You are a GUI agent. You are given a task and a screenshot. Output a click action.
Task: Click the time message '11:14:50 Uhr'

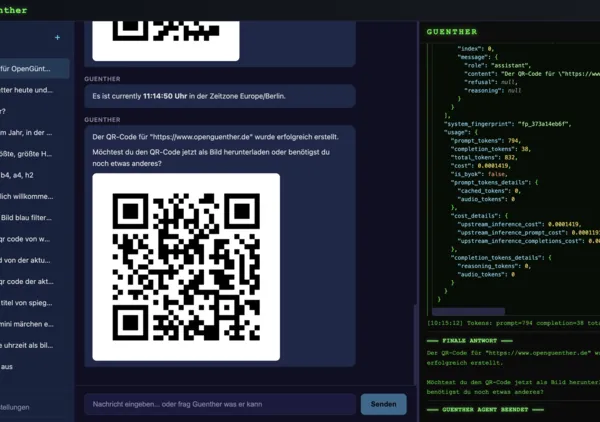tap(165, 96)
